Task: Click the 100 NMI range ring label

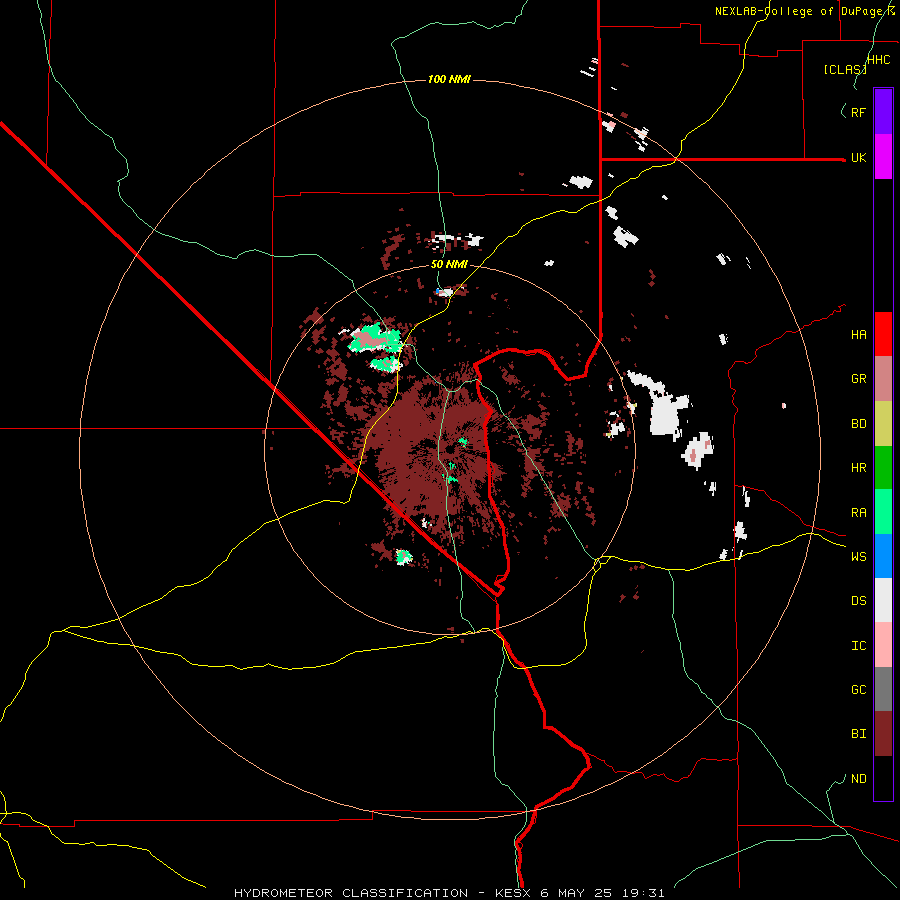Action: (x=449, y=79)
